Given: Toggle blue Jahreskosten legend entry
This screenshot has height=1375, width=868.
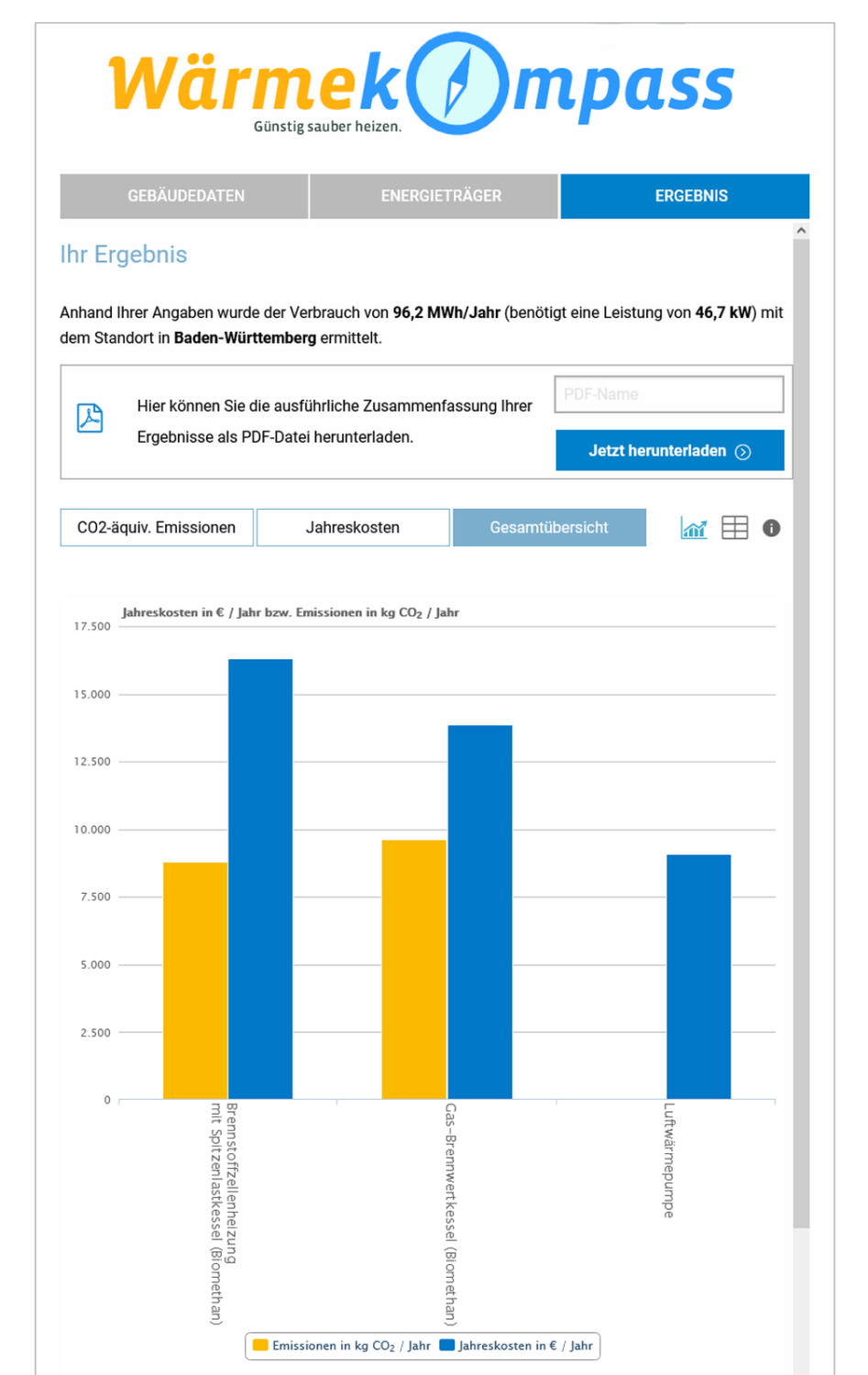Looking at the screenshot, I should (517, 1346).
